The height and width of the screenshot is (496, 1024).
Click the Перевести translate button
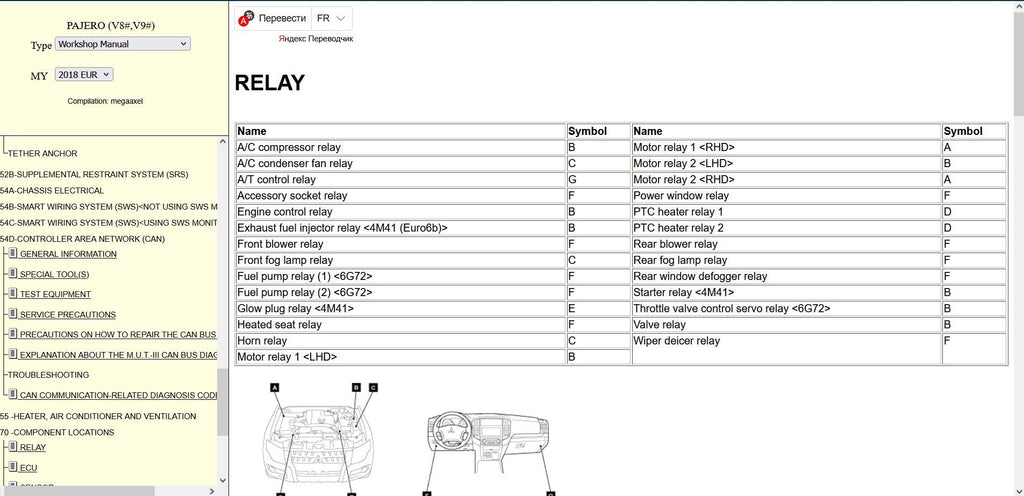282,18
